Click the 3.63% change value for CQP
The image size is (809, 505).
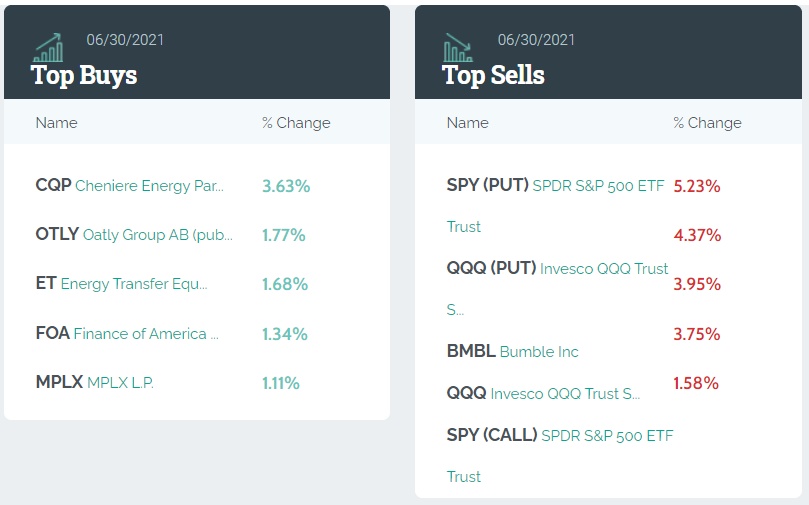click(286, 186)
